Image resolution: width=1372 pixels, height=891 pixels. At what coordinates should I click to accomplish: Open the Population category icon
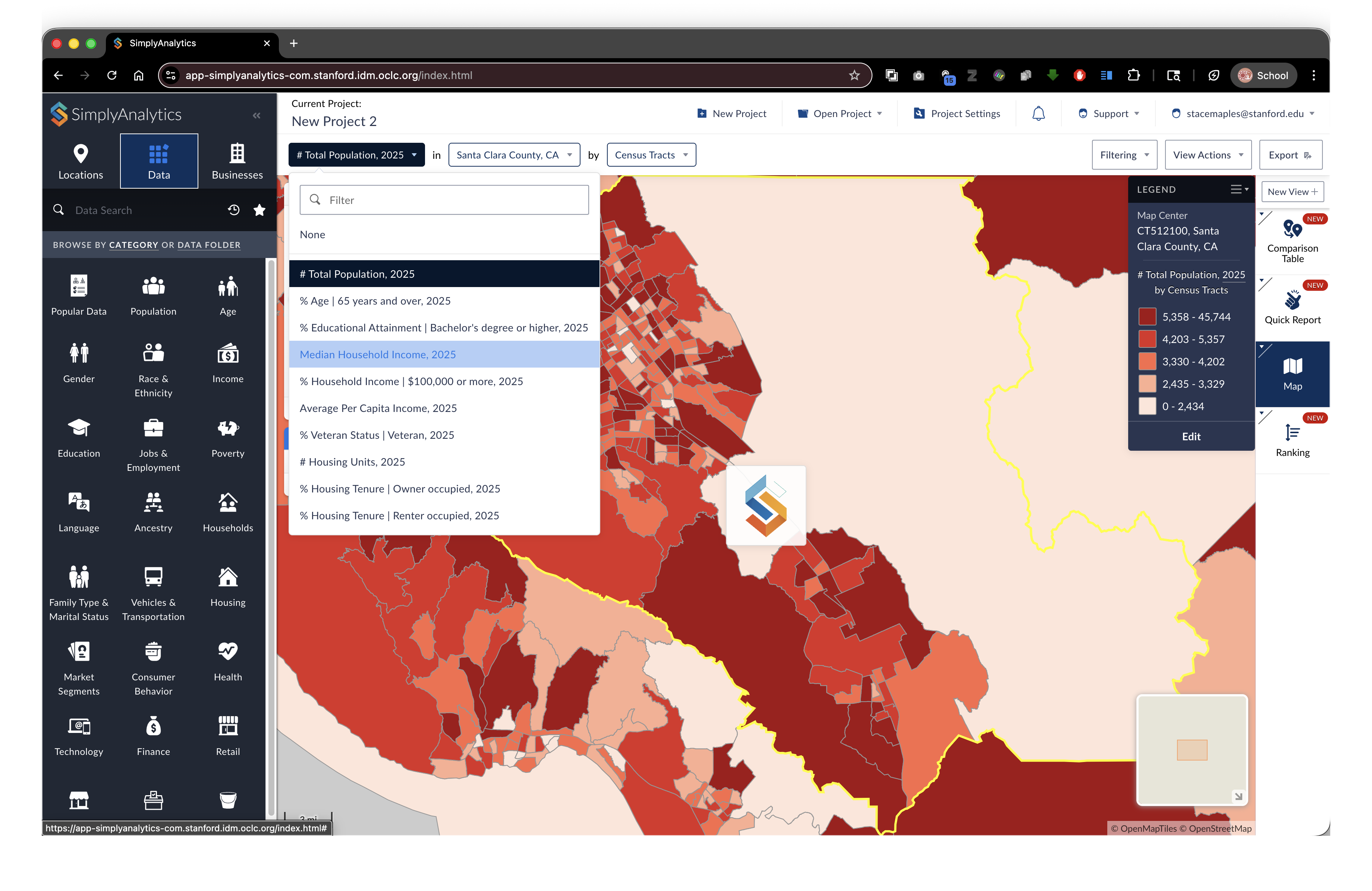153,286
